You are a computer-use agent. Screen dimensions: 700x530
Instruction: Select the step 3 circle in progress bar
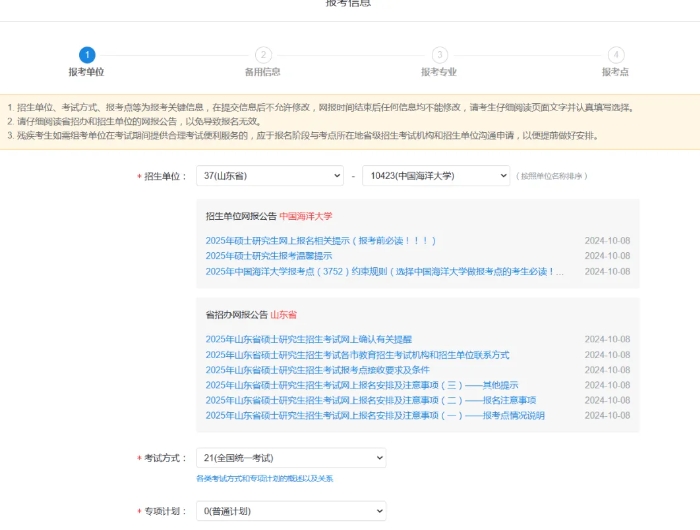click(x=440, y=55)
